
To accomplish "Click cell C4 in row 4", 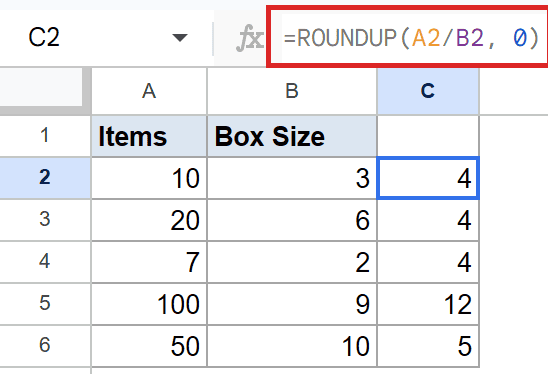I will [428, 262].
